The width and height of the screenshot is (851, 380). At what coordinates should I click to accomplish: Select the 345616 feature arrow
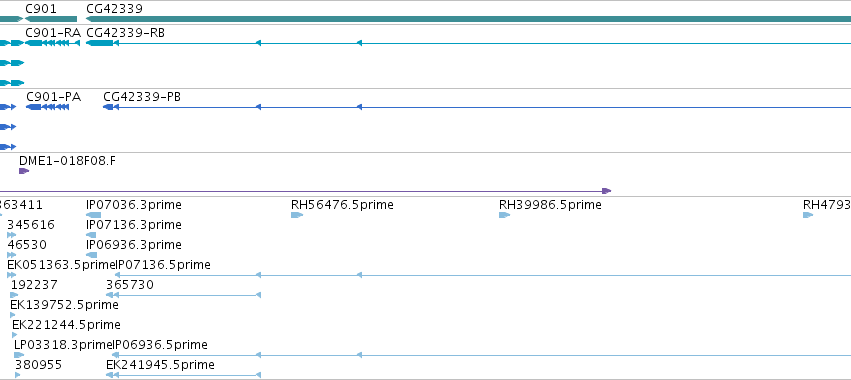(x=11, y=235)
